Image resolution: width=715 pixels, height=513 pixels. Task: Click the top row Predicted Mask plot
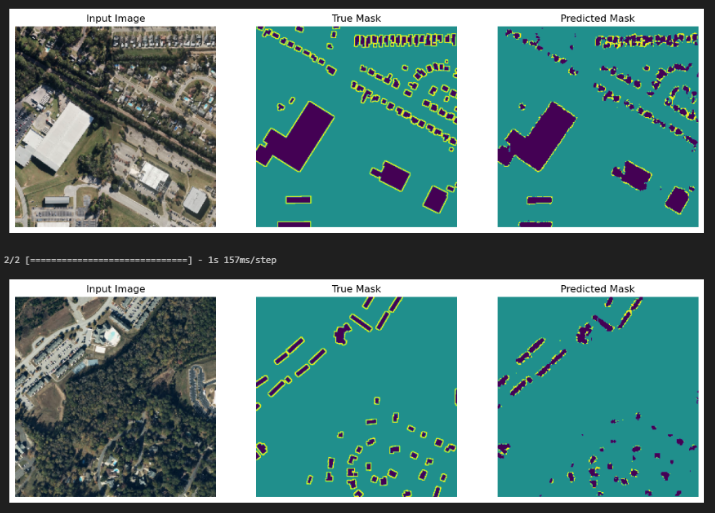pyautogui.click(x=598, y=126)
